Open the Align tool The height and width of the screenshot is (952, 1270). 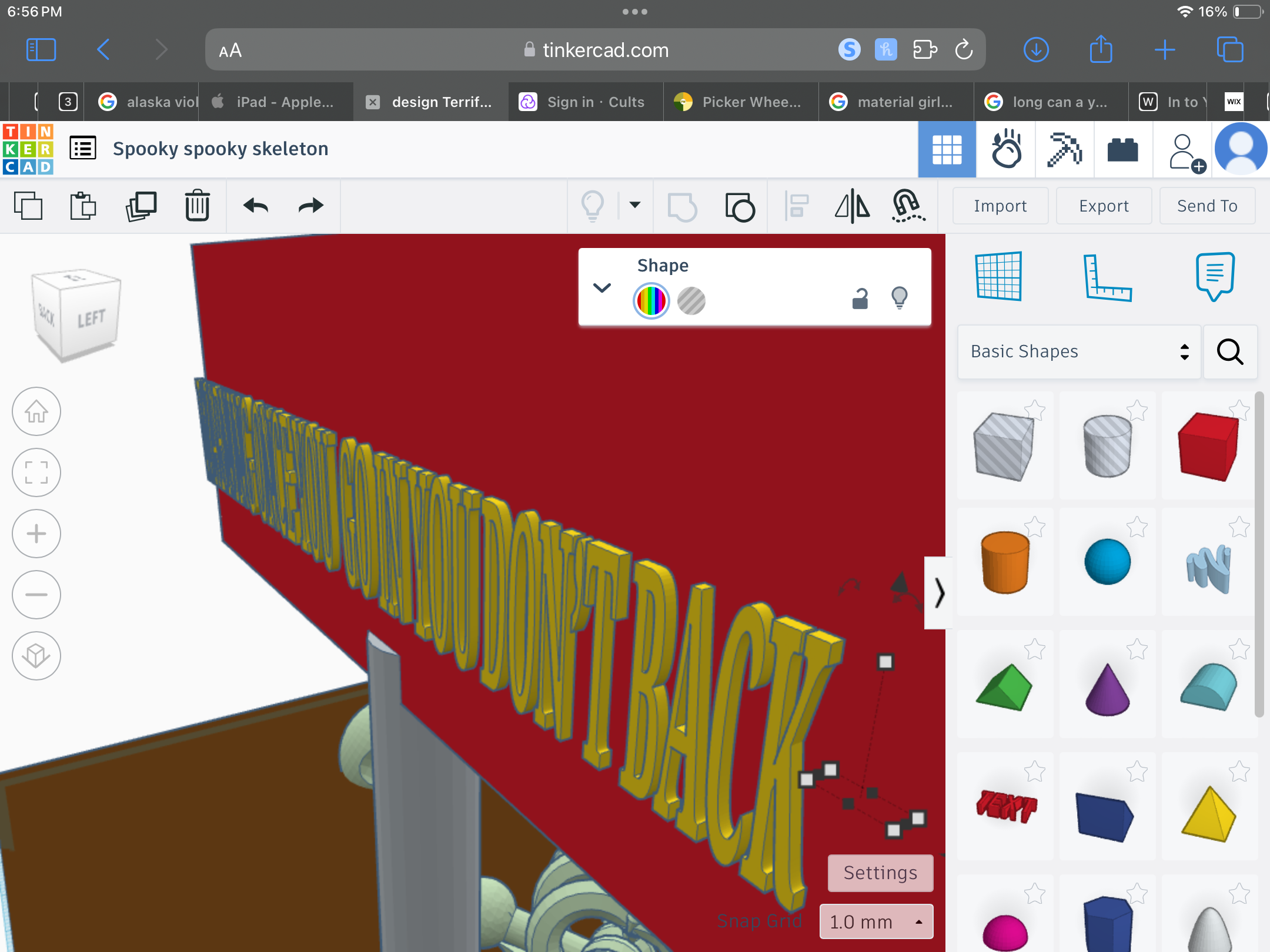point(797,206)
